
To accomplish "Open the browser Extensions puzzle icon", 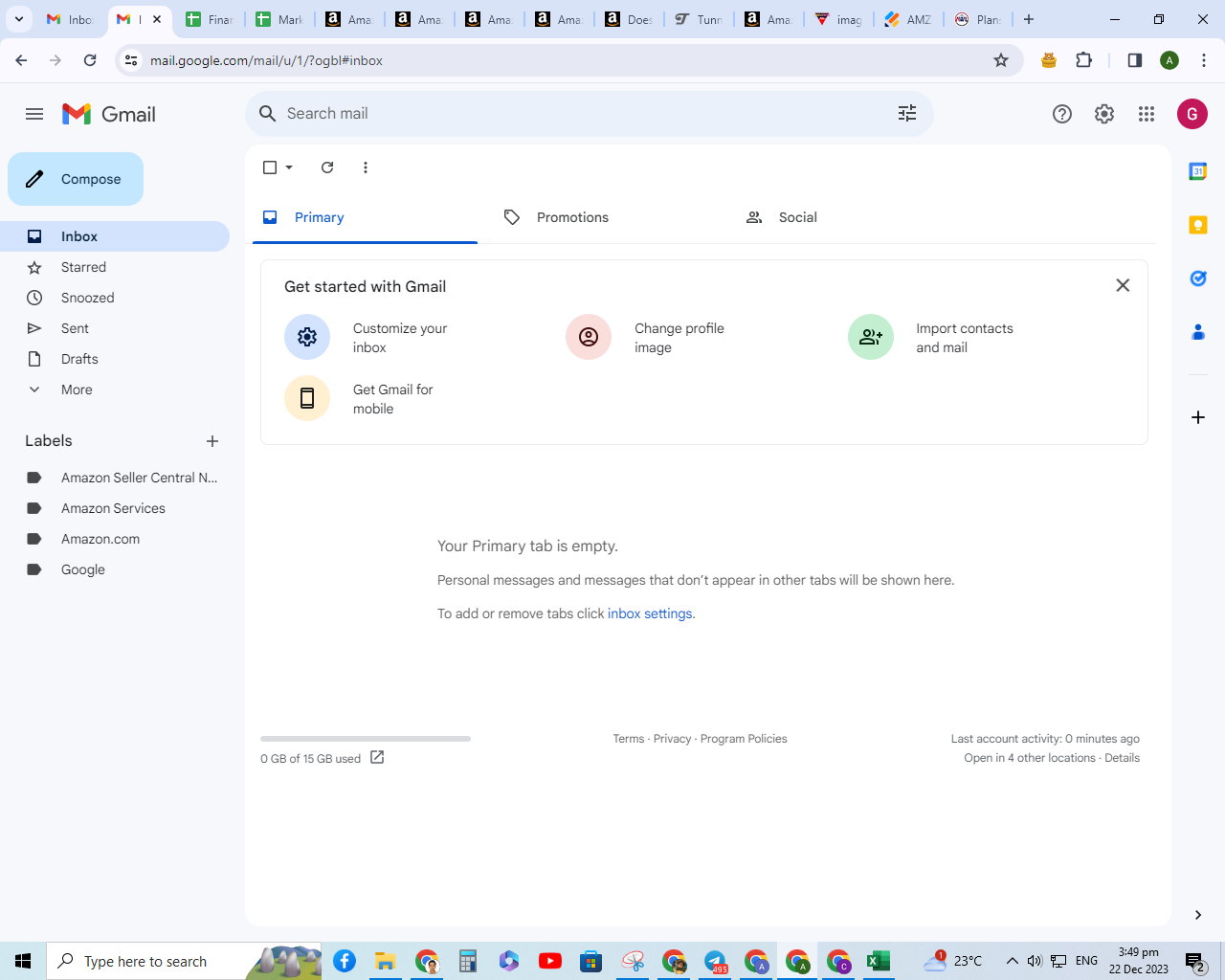I will click(x=1084, y=60).
